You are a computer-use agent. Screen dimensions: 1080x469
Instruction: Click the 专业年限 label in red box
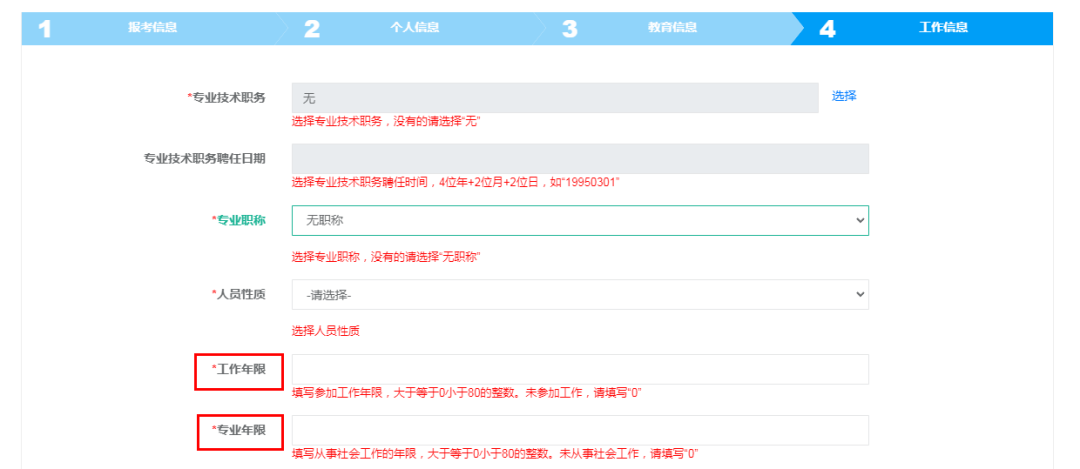[240, 430]
